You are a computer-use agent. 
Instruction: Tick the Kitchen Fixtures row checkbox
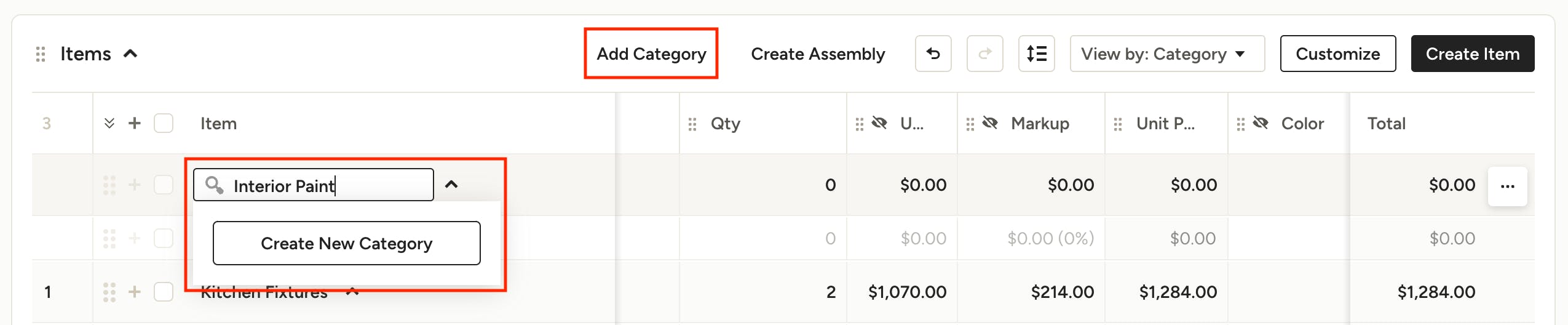(164, 292)
